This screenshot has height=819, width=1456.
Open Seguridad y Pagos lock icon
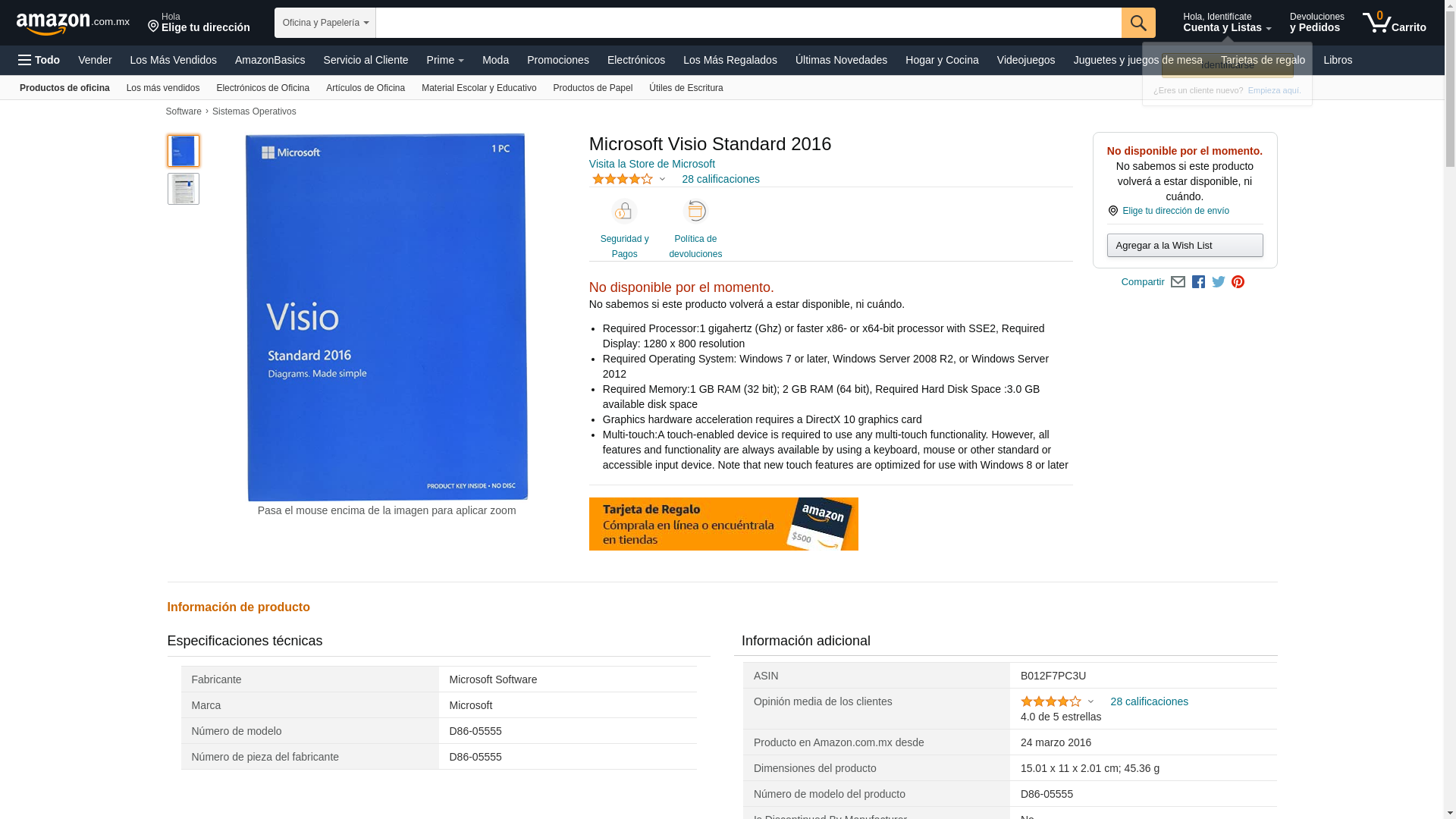click(x=624, y=212)
